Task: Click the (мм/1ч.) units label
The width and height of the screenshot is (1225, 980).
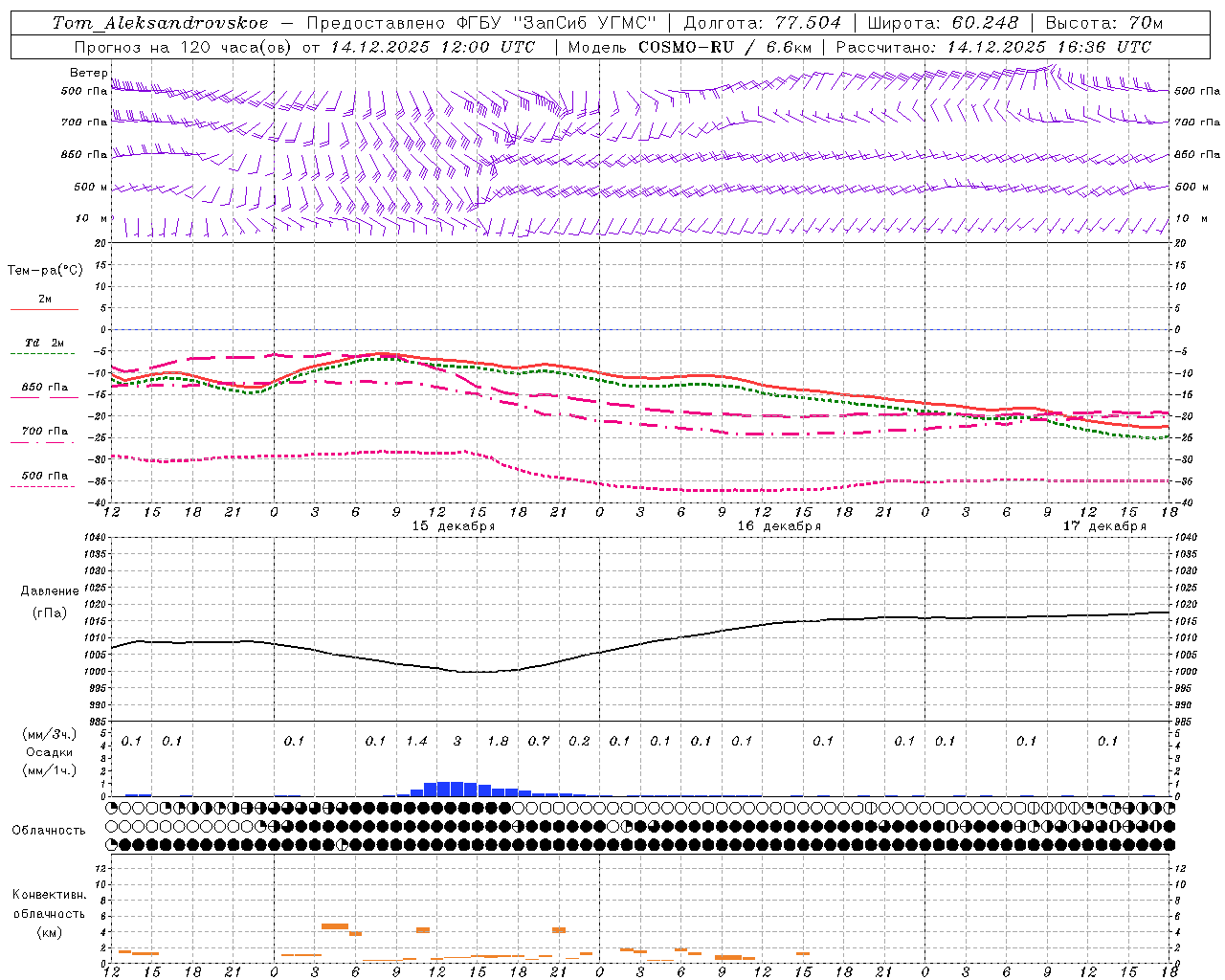Action: 49,770
